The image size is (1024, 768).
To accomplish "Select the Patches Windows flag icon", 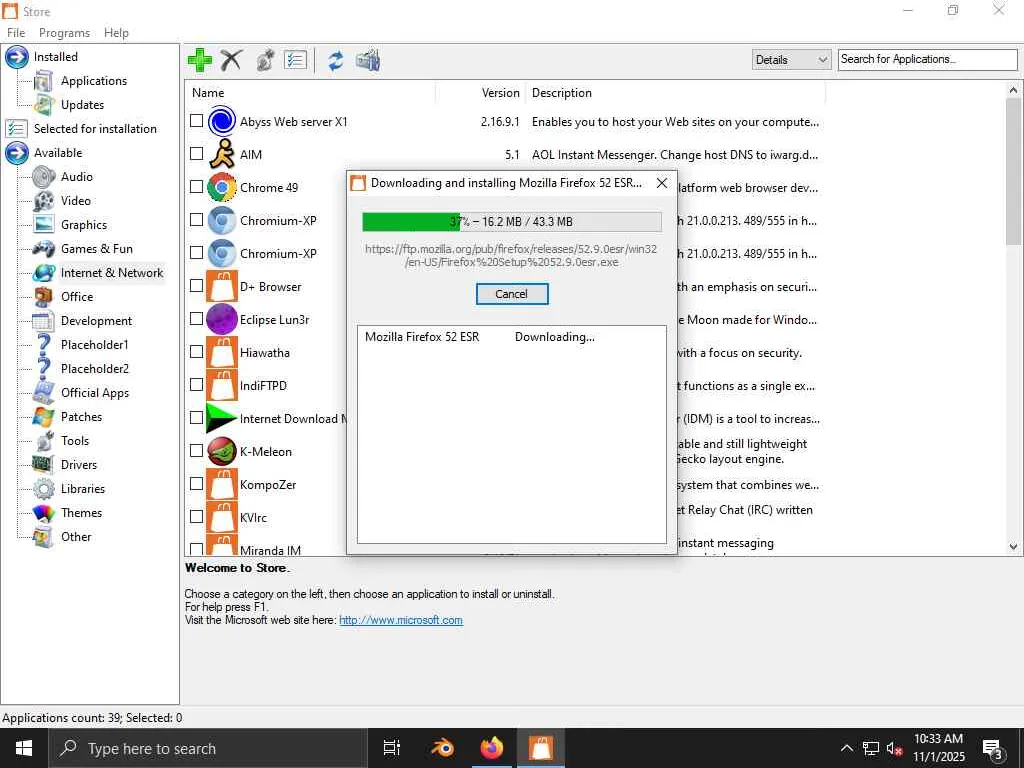I will [x=44, y=417].
